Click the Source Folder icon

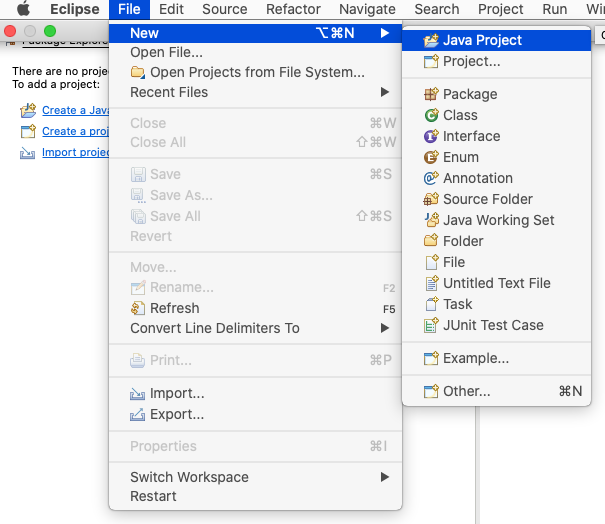click(x=431, y=199)
